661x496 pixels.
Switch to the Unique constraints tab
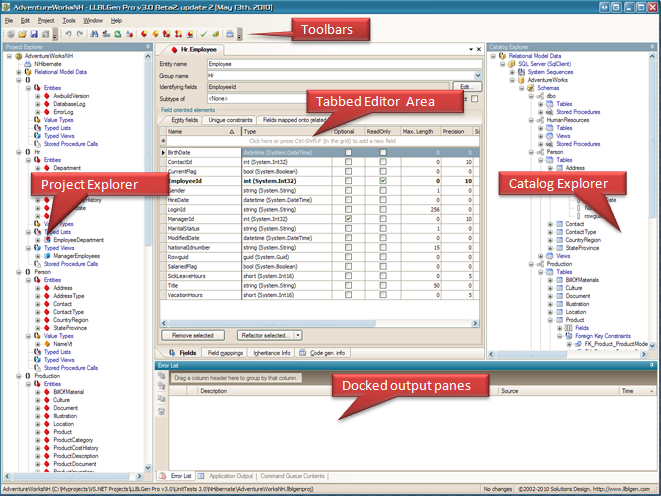tap(231, 120)
